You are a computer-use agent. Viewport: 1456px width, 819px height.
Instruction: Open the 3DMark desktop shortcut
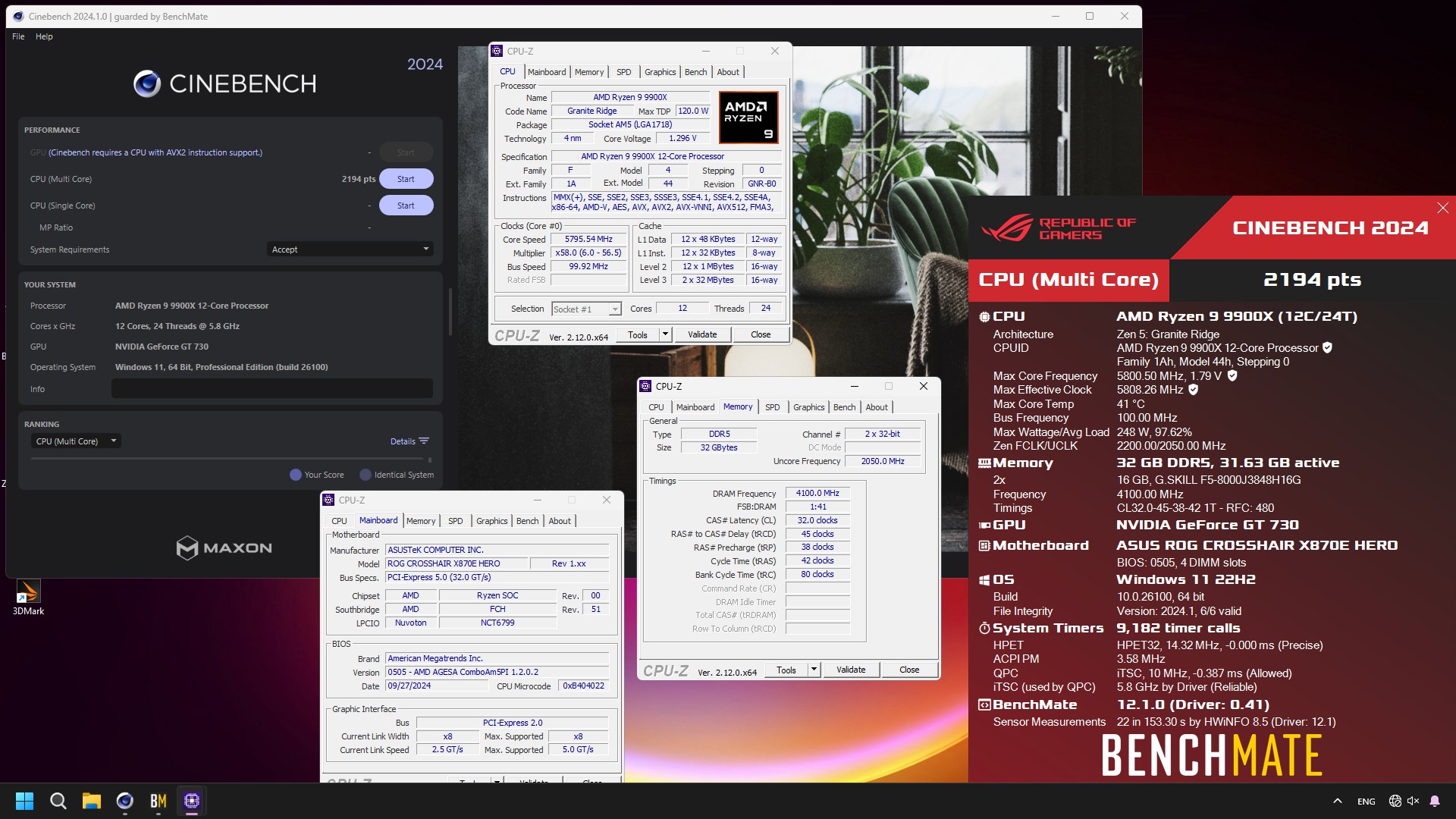28,598
